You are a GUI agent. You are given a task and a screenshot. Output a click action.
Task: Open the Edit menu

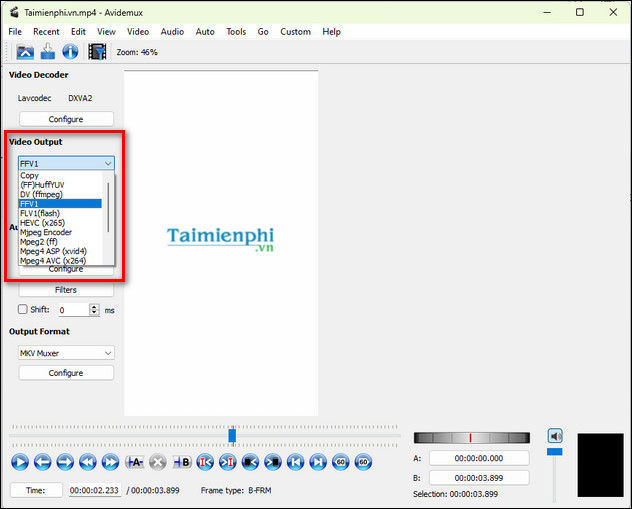coord(78,31)
